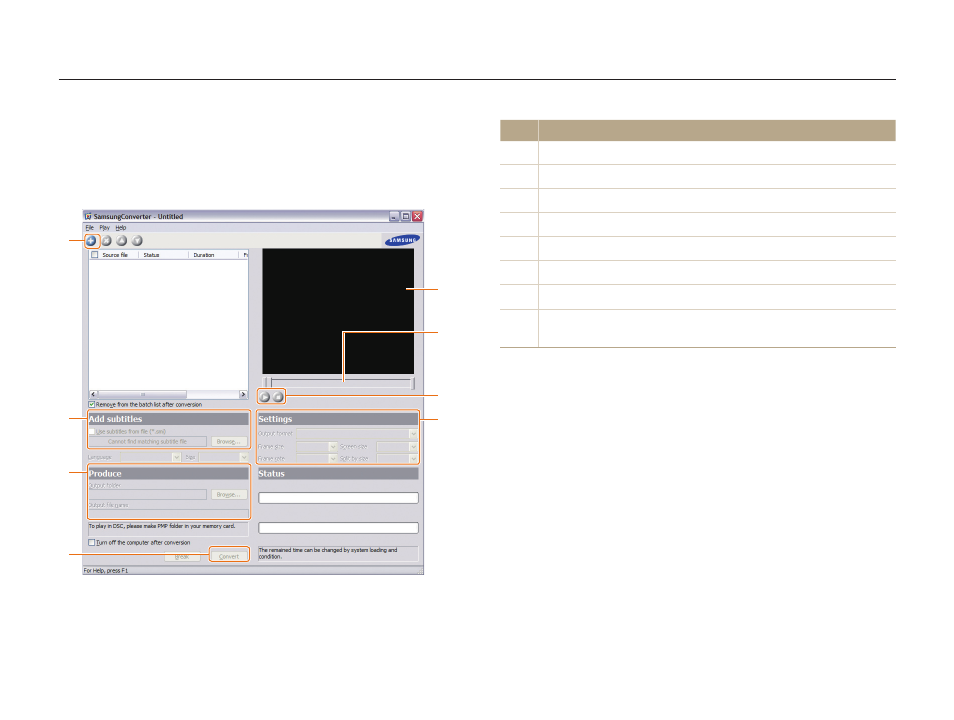The width and height of the screenshot is (954, 720).
Task: Click the Settings section header
Action: pos(338,419)
